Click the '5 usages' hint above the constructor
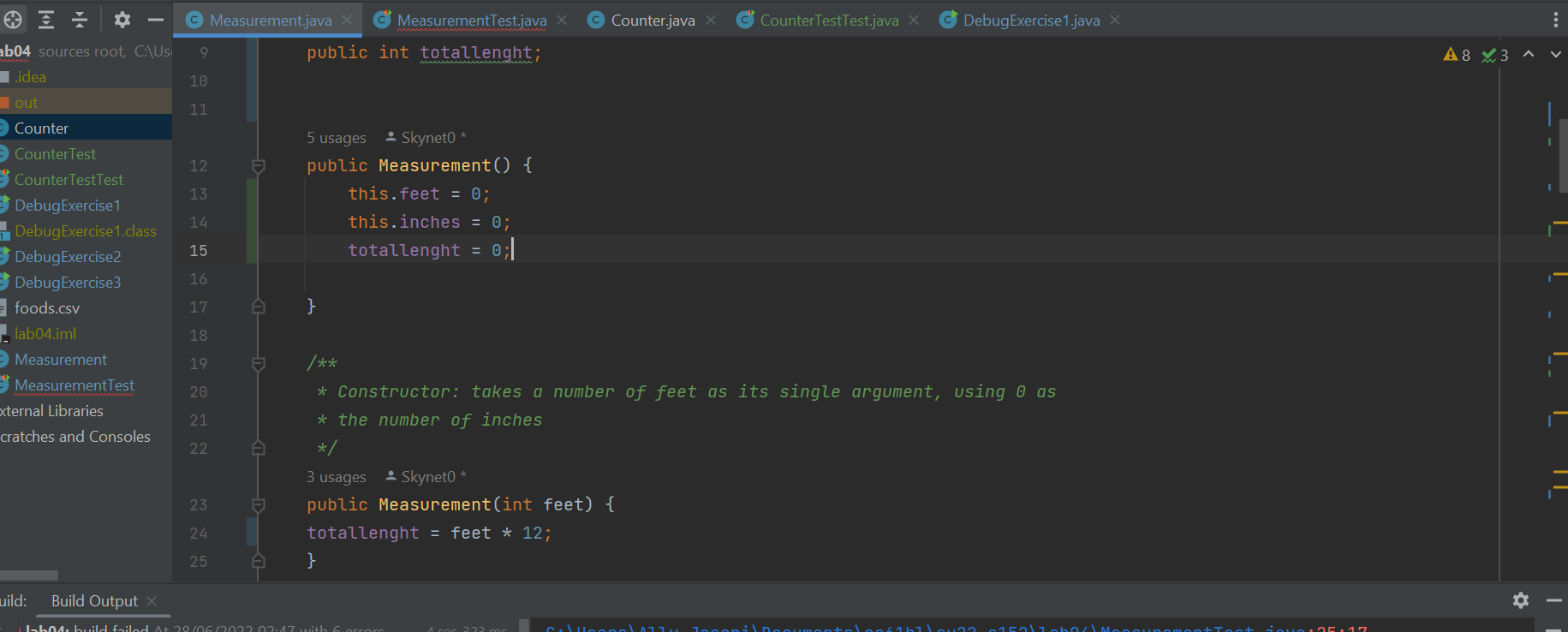 coord(336,138)
